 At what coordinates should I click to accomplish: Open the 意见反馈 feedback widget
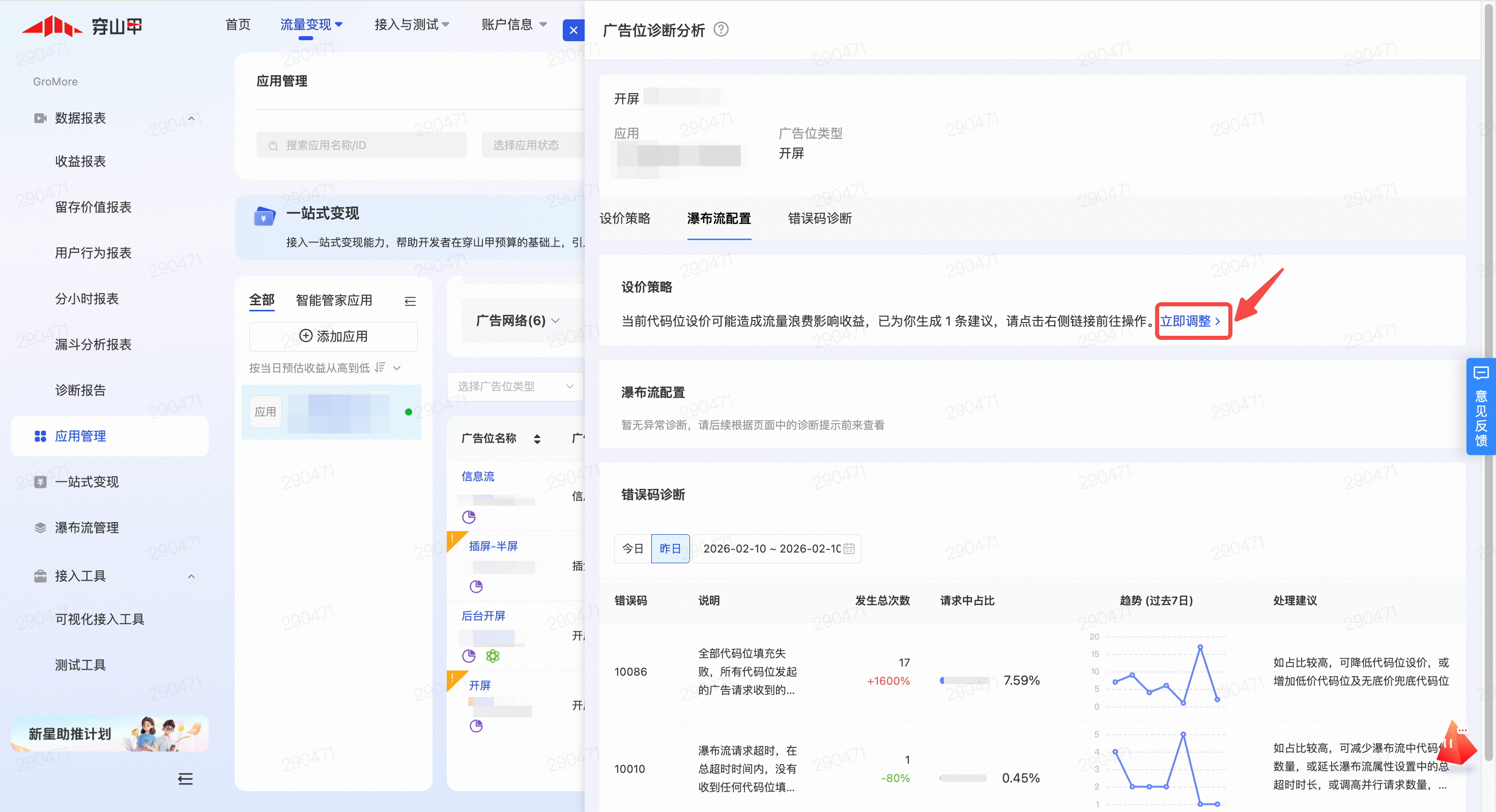coord(1480,407)
